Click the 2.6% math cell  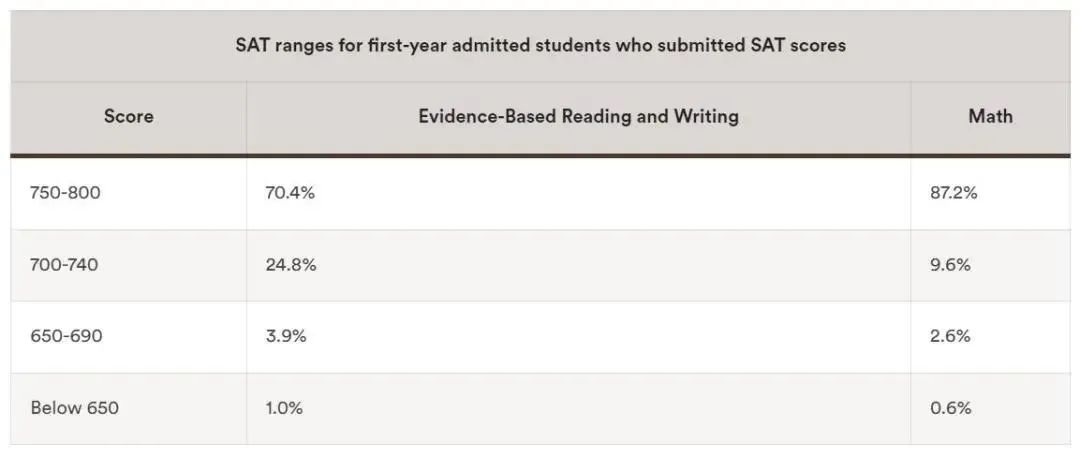click(950, 336)
